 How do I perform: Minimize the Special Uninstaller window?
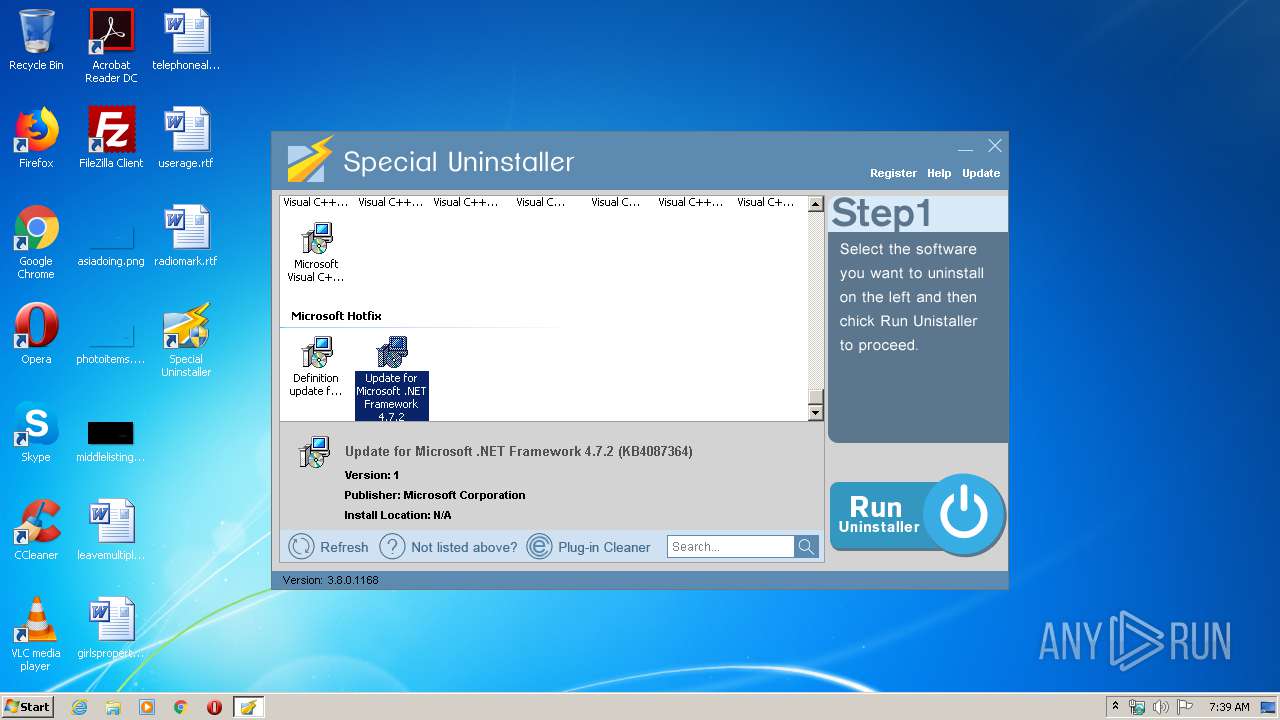tap(965, 147)
